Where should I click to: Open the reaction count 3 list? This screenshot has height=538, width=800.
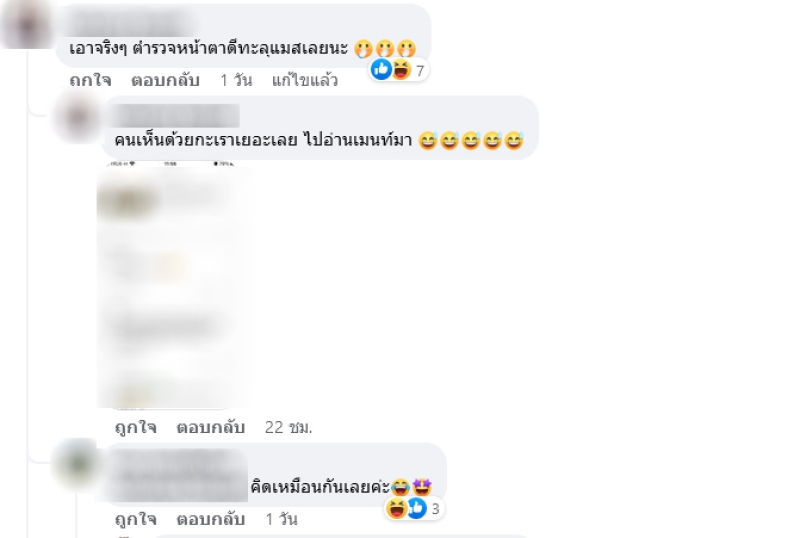435,509
